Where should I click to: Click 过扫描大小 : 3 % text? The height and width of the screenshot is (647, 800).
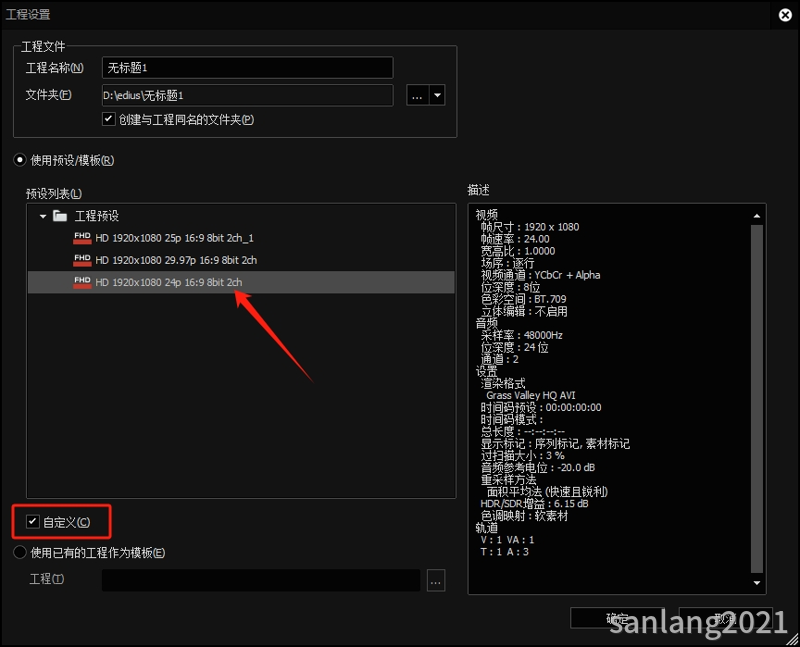[522, 456]
